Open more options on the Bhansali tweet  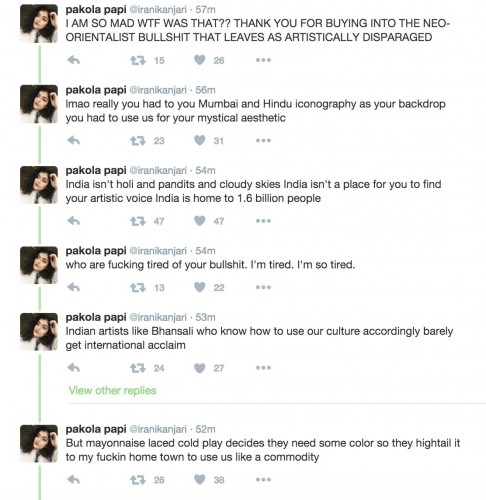pyautogui.click(x=263, y=368)
